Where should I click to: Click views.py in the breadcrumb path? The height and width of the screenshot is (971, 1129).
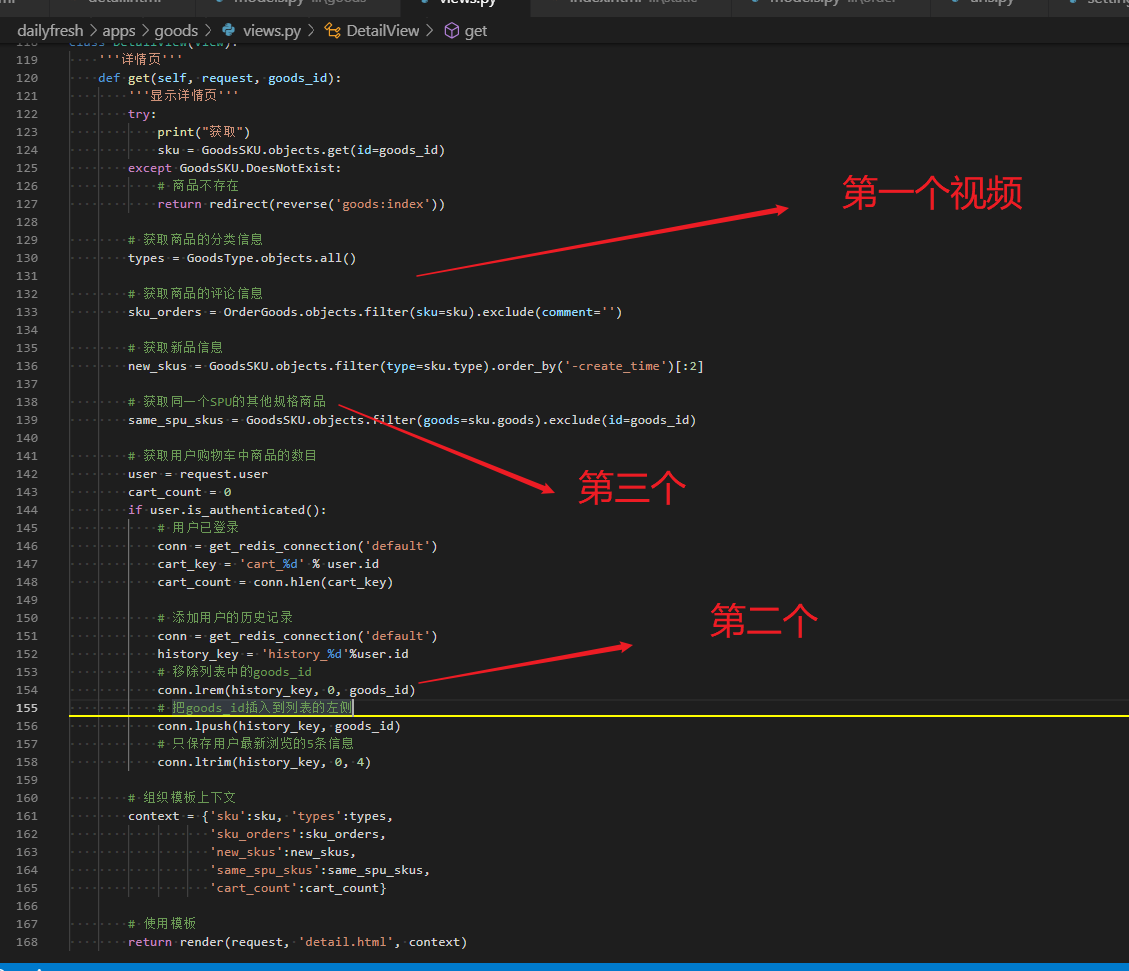(272, 31)
